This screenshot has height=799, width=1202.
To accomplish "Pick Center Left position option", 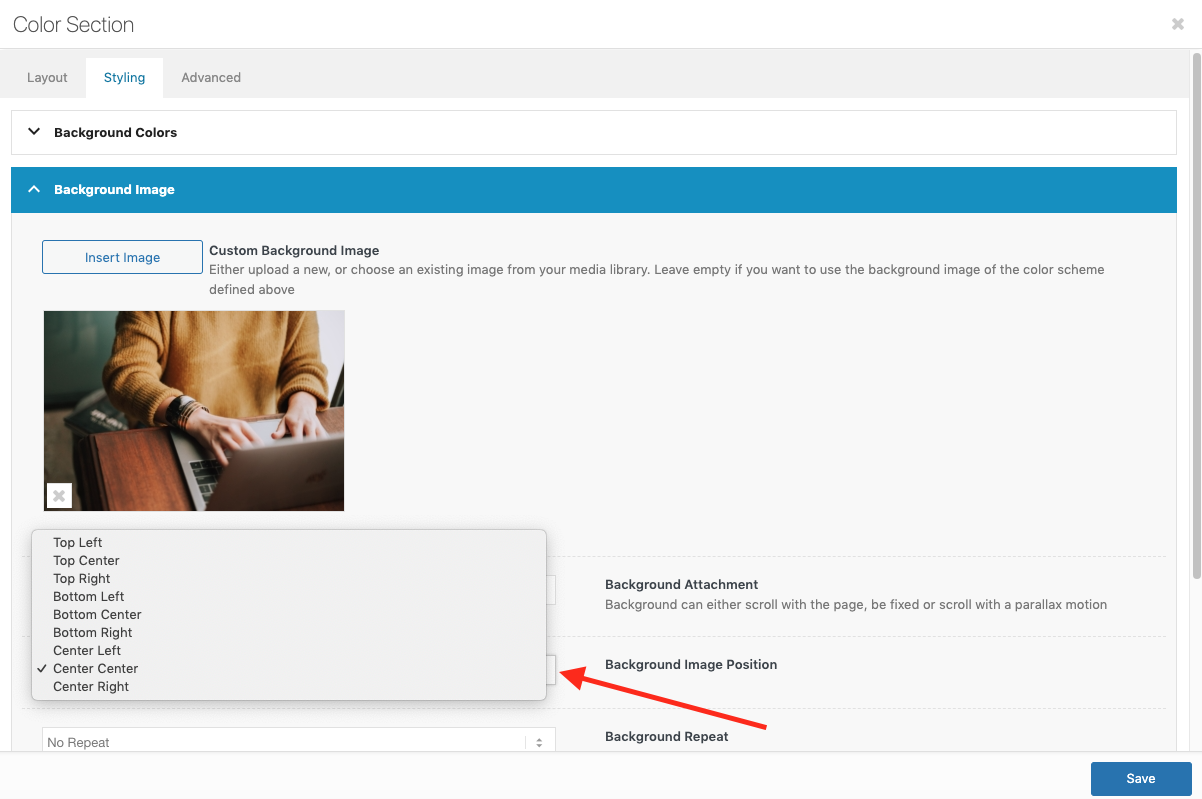I will (289, 651).
